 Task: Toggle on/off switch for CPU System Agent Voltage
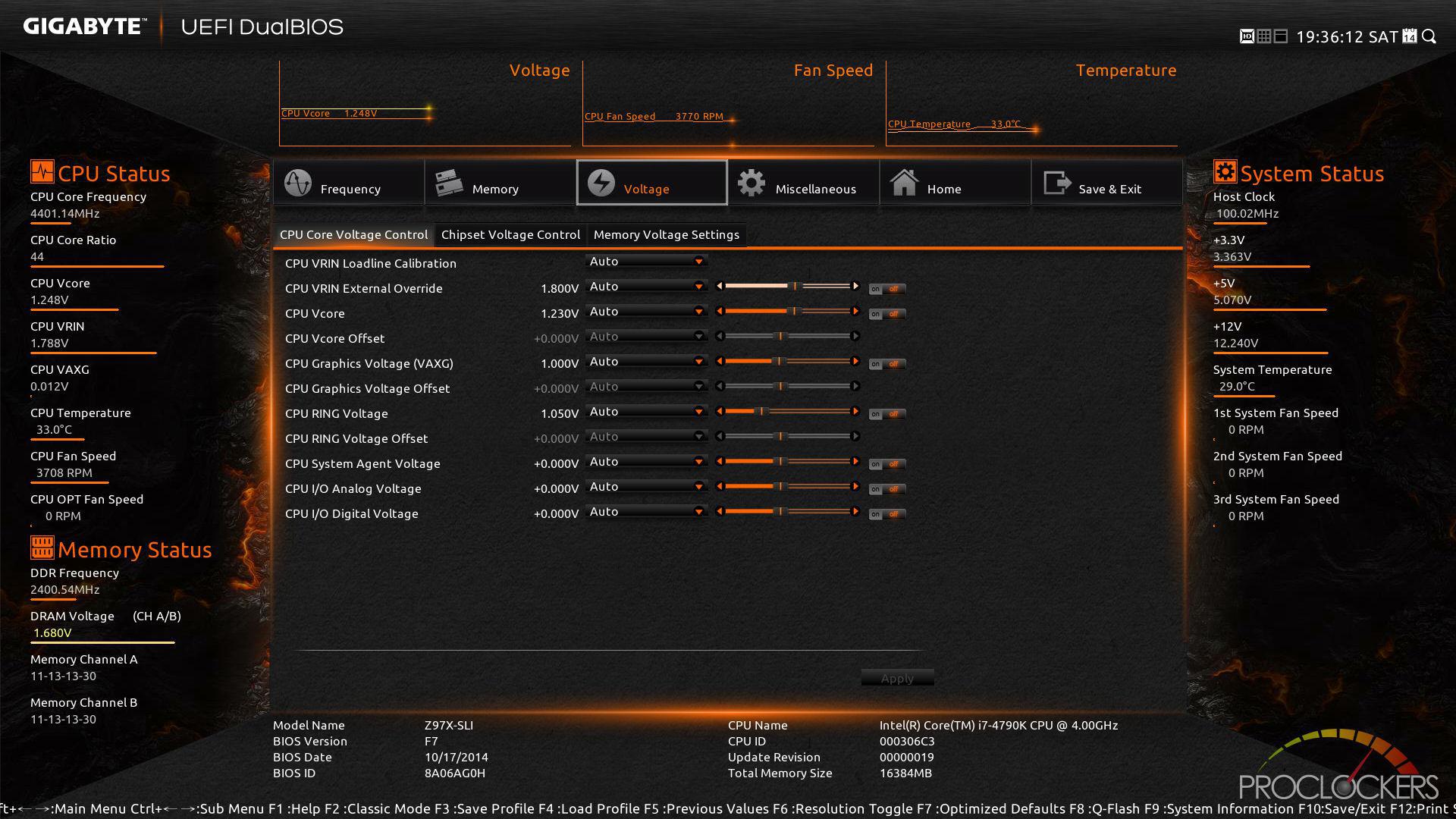point(886,464)
